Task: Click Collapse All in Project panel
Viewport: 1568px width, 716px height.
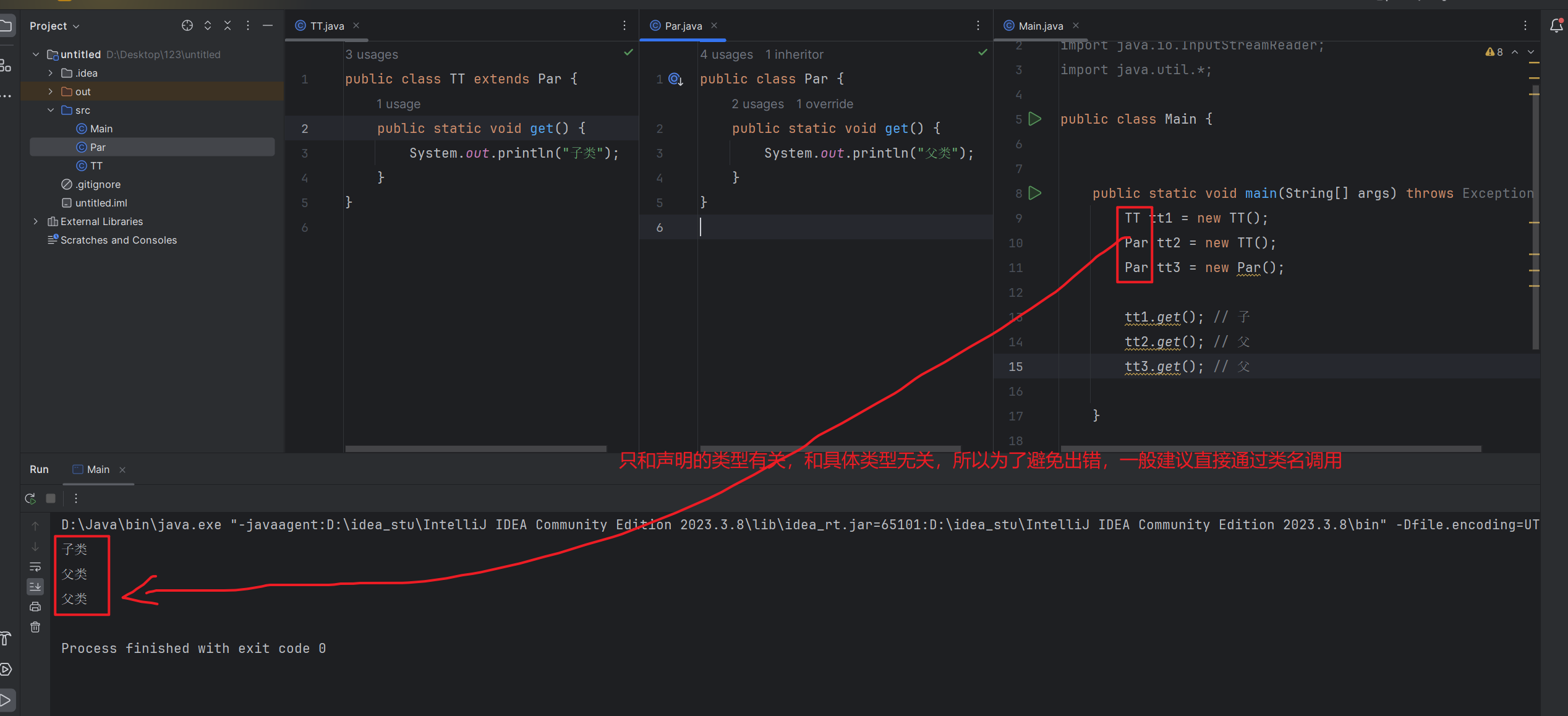Action: pyautogui.click(x=228, y=25)
